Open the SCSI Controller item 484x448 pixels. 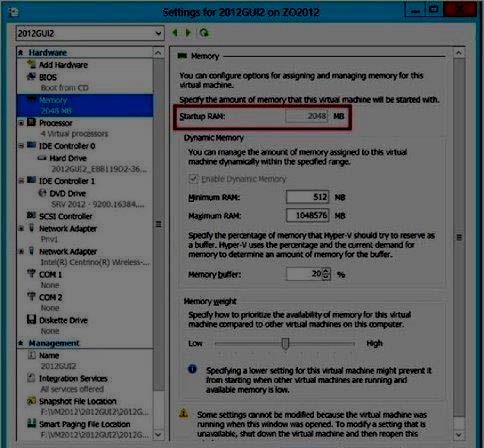tap(65, 216)
